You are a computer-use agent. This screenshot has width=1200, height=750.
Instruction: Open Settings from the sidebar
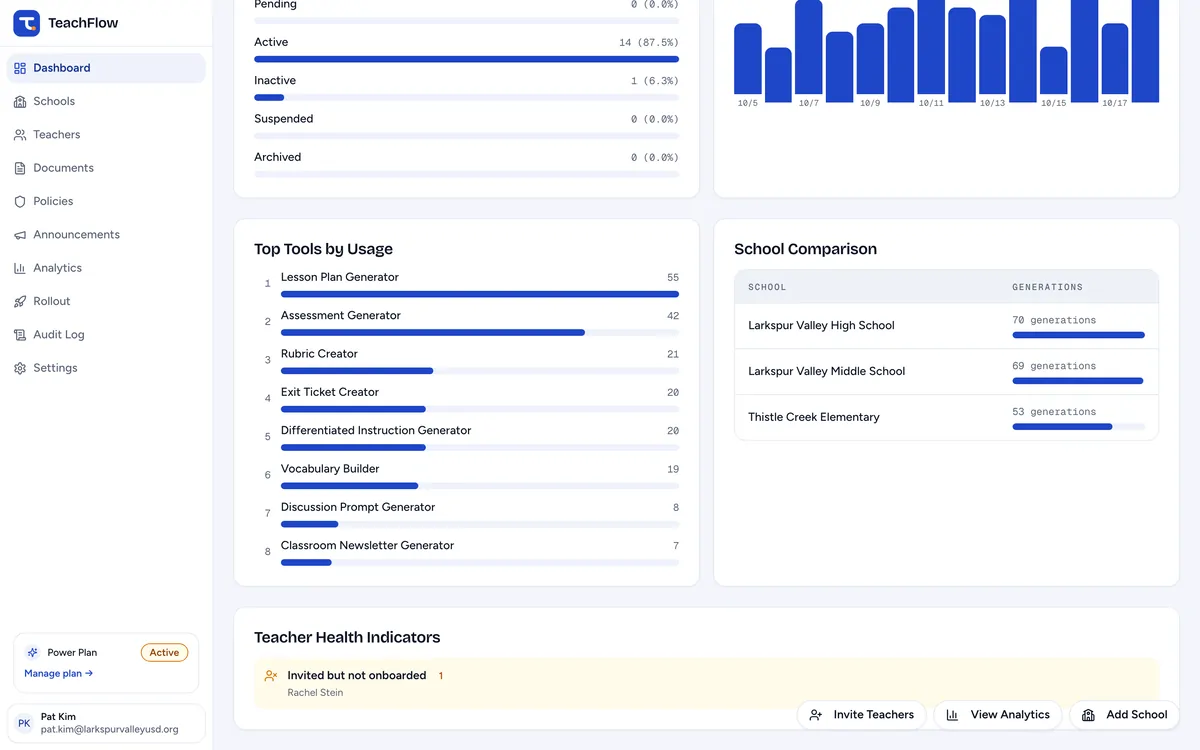pos(106,368)
